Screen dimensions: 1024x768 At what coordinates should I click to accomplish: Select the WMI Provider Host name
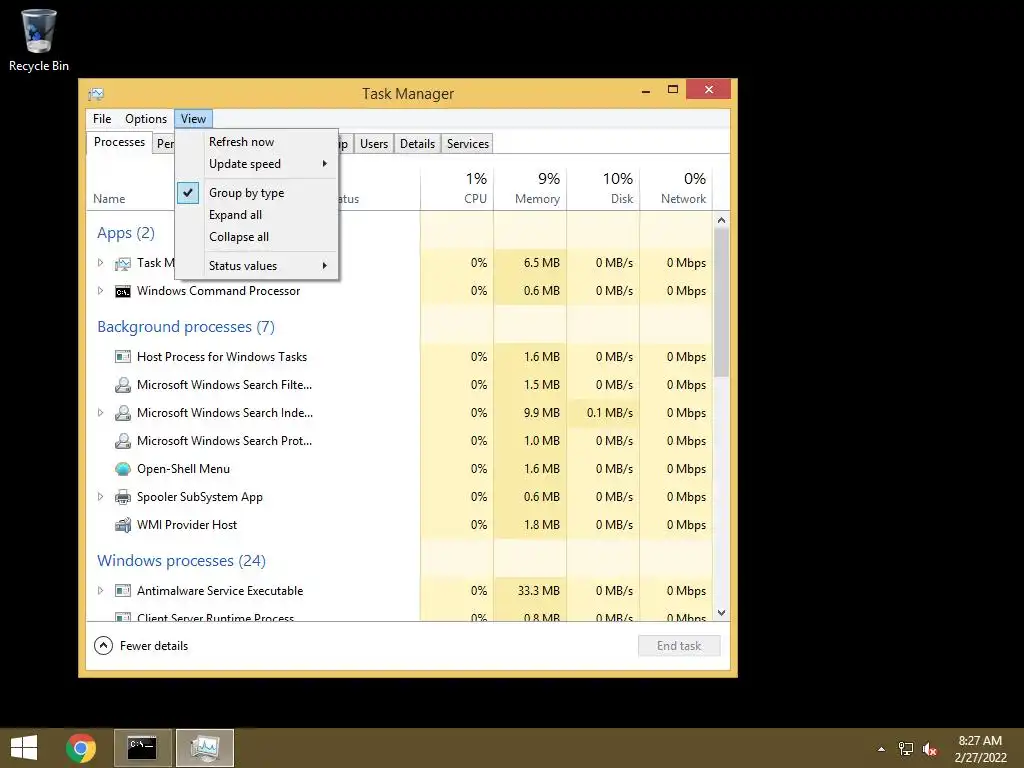click(187, 525)
